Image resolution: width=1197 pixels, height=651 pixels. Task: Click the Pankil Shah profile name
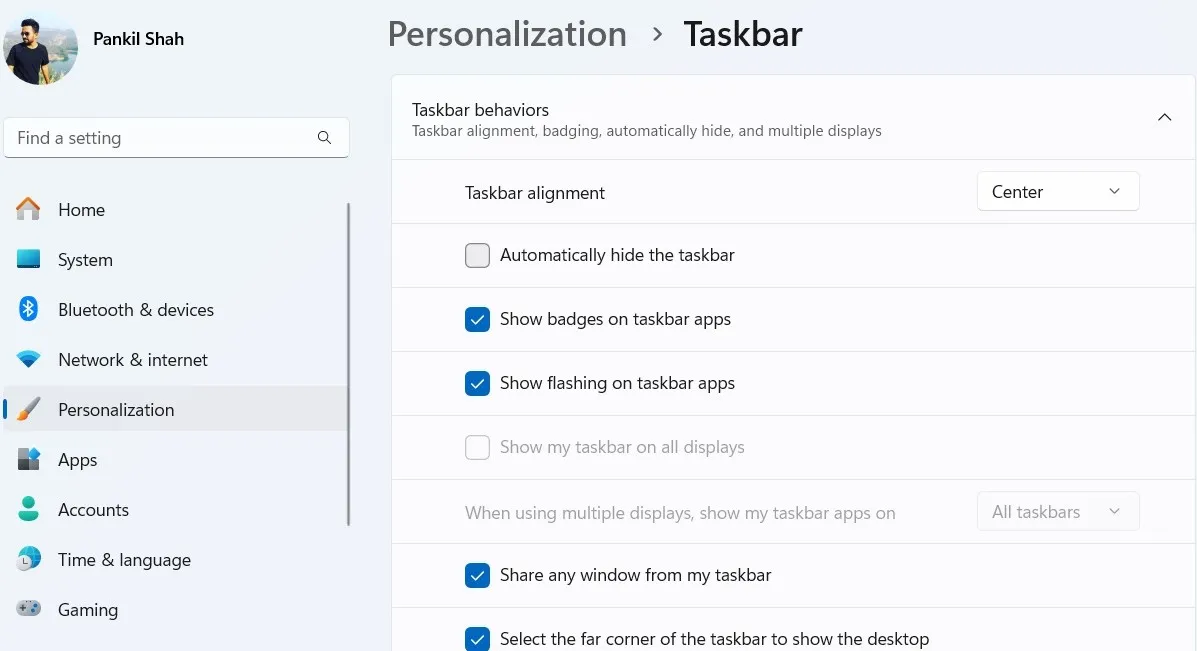(138, 38)
